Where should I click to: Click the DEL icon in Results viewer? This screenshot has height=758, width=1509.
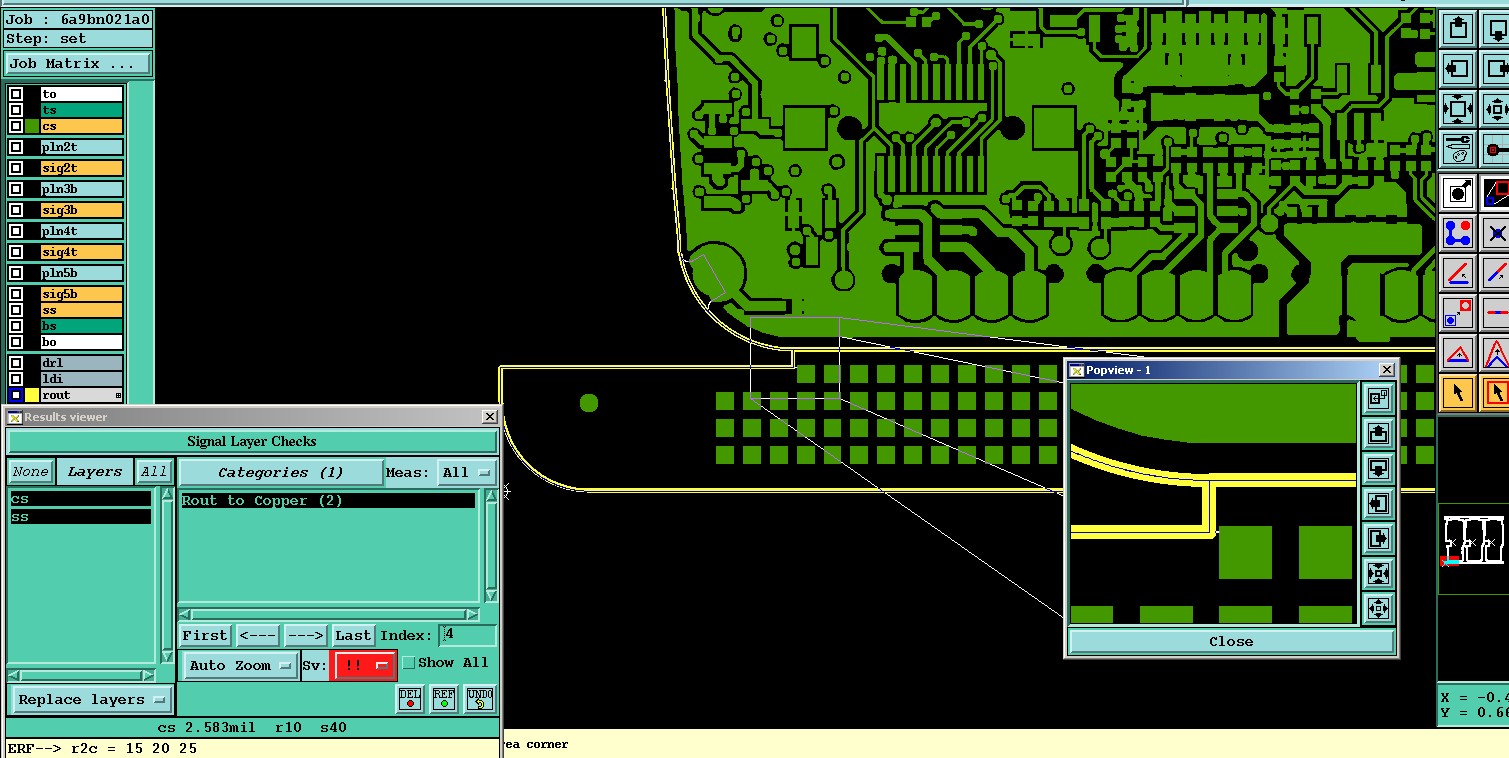[x=410, y=699]
